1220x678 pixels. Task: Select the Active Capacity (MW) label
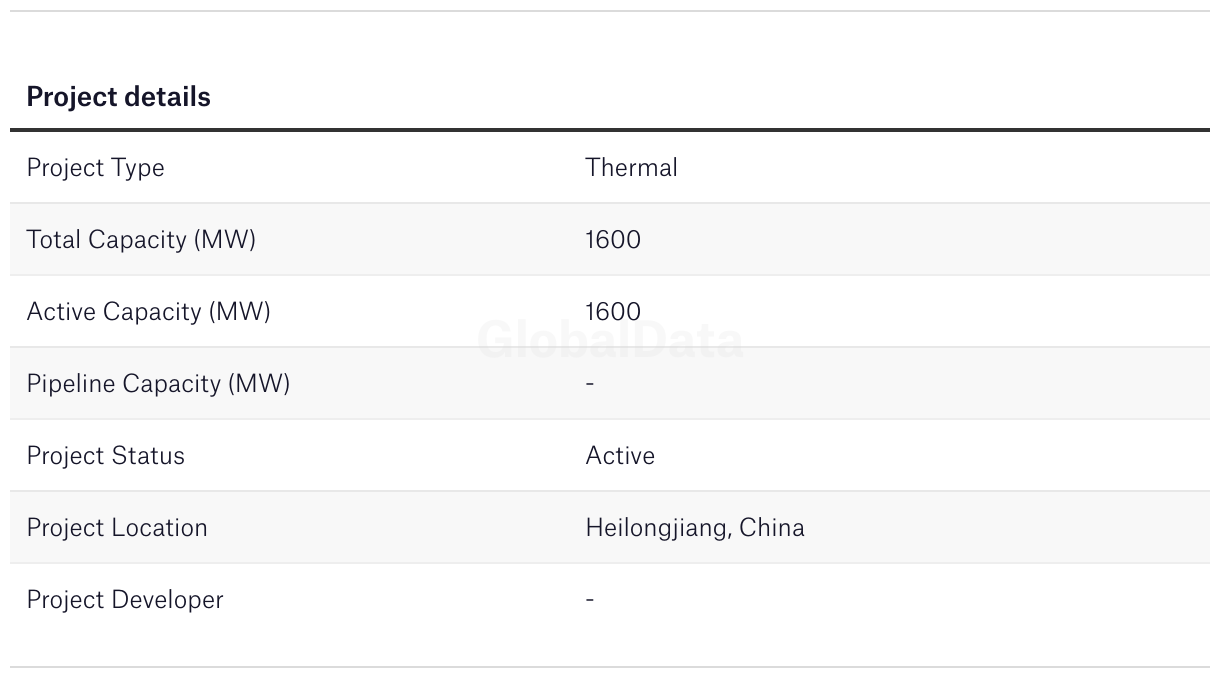pyautogui.click(x=148, y=312)
